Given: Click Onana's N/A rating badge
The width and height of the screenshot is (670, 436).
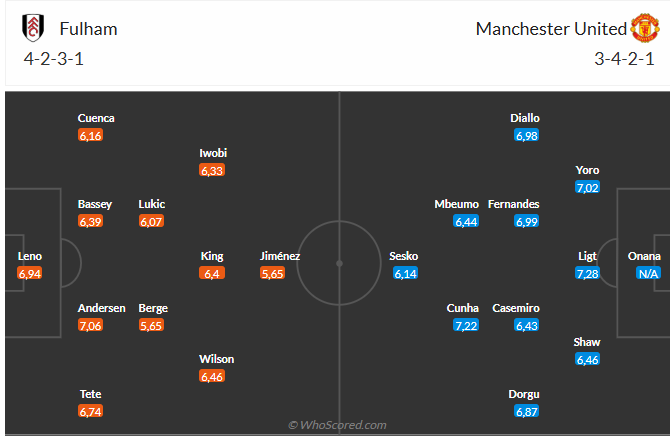Looking at the screenshot, I should (x=647, y=273).
